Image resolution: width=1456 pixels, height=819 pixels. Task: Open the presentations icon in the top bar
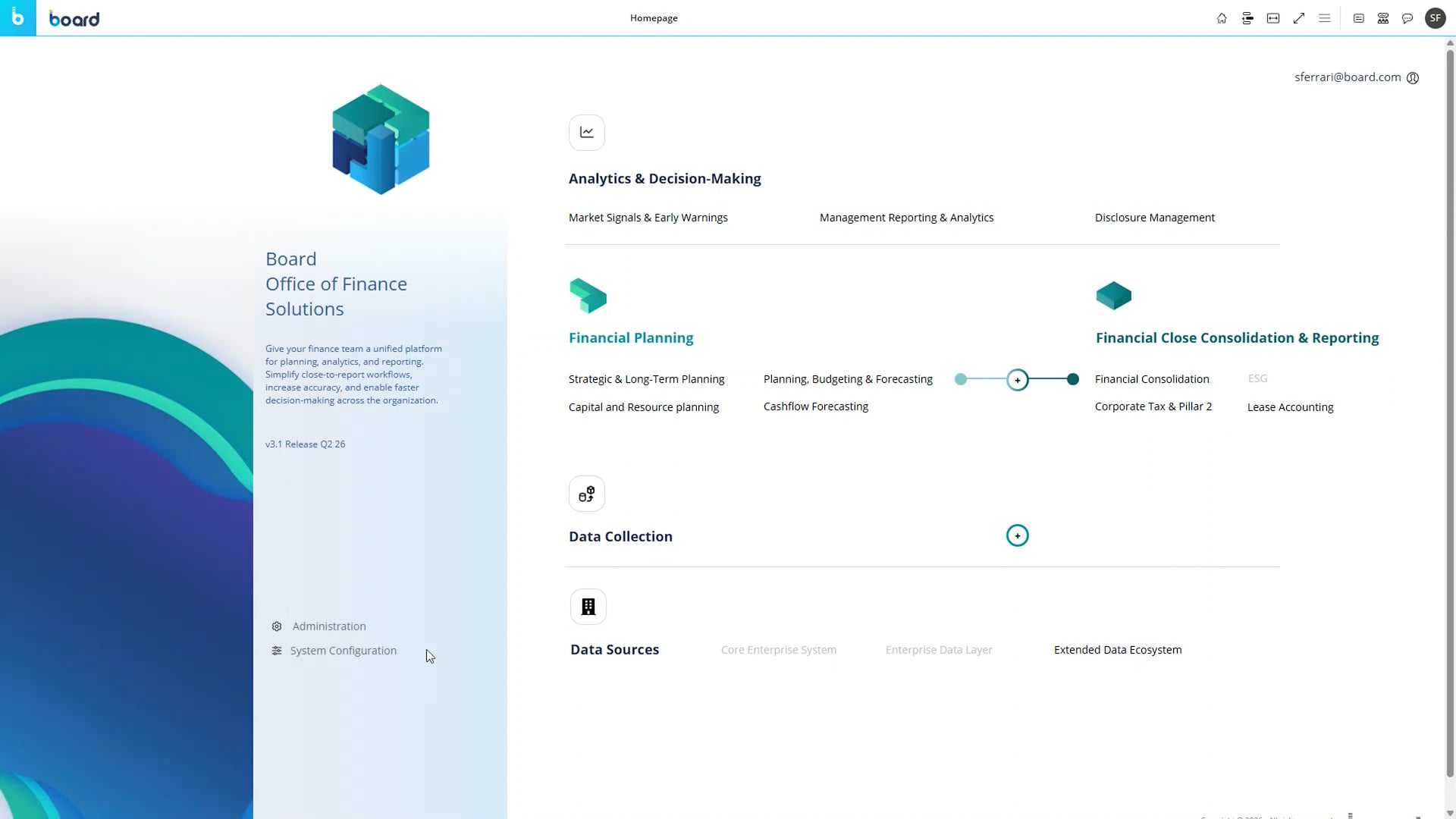point(1383,18)
